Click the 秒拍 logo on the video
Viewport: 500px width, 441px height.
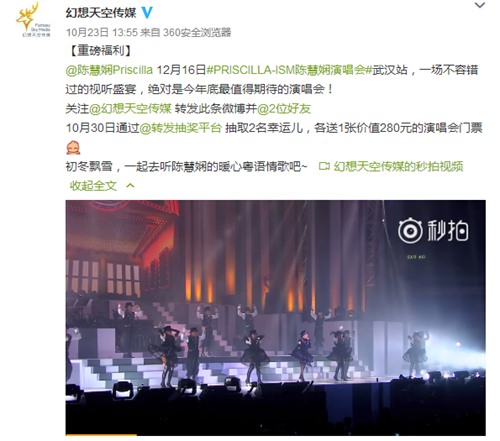point(433,230)
